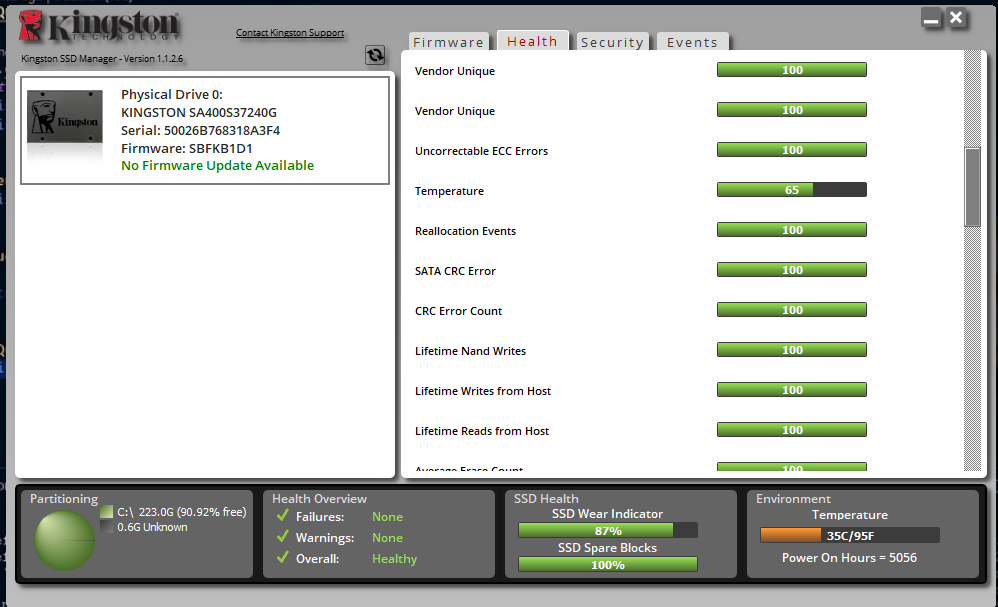998x607 pixels.
Task: Click 'Serial: 50026B768318A3F4' text
Action: point(200,130)
